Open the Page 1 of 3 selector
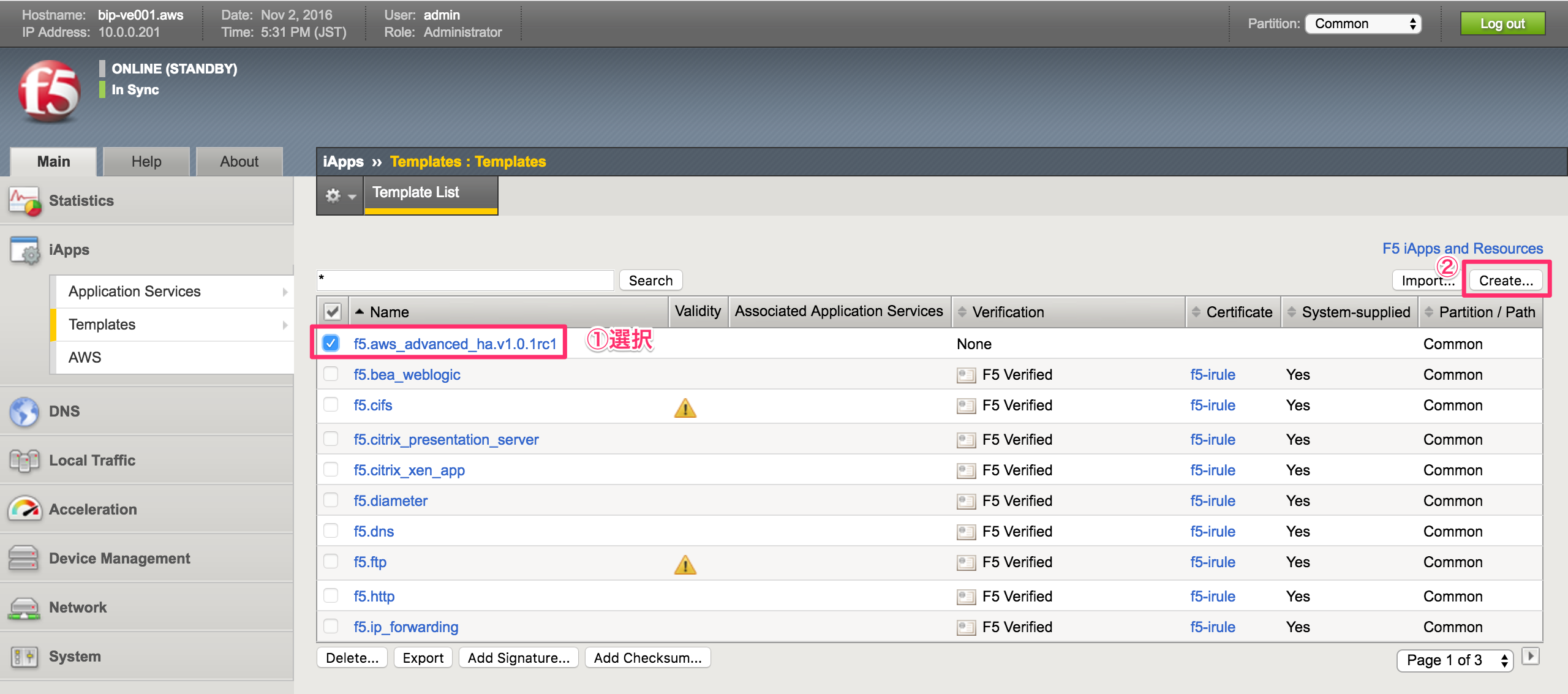 (x=1455, y=660)
